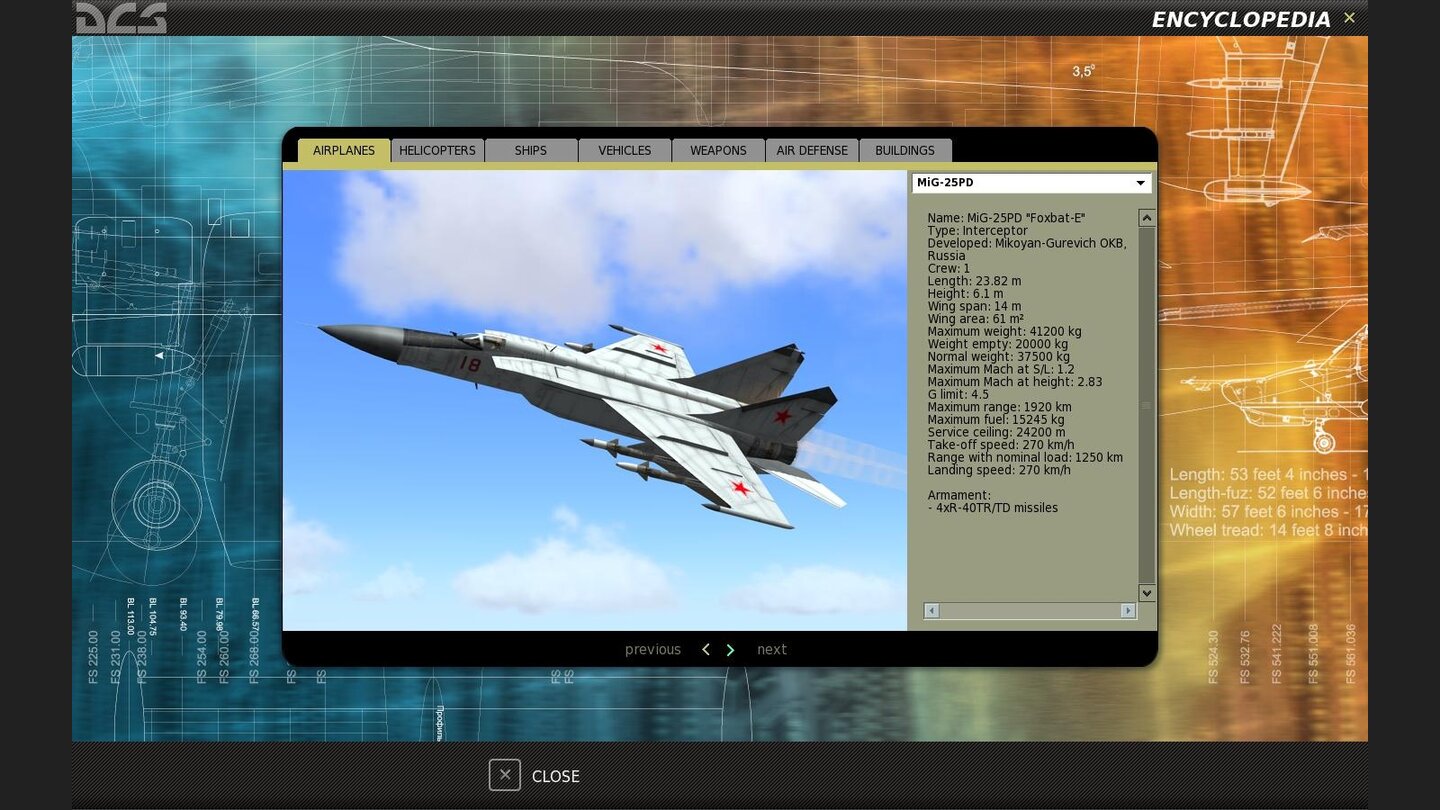The height and width of the screenshot is (810, 1440).
Task: Open the Helicopters tab
Action: (437, 150)
